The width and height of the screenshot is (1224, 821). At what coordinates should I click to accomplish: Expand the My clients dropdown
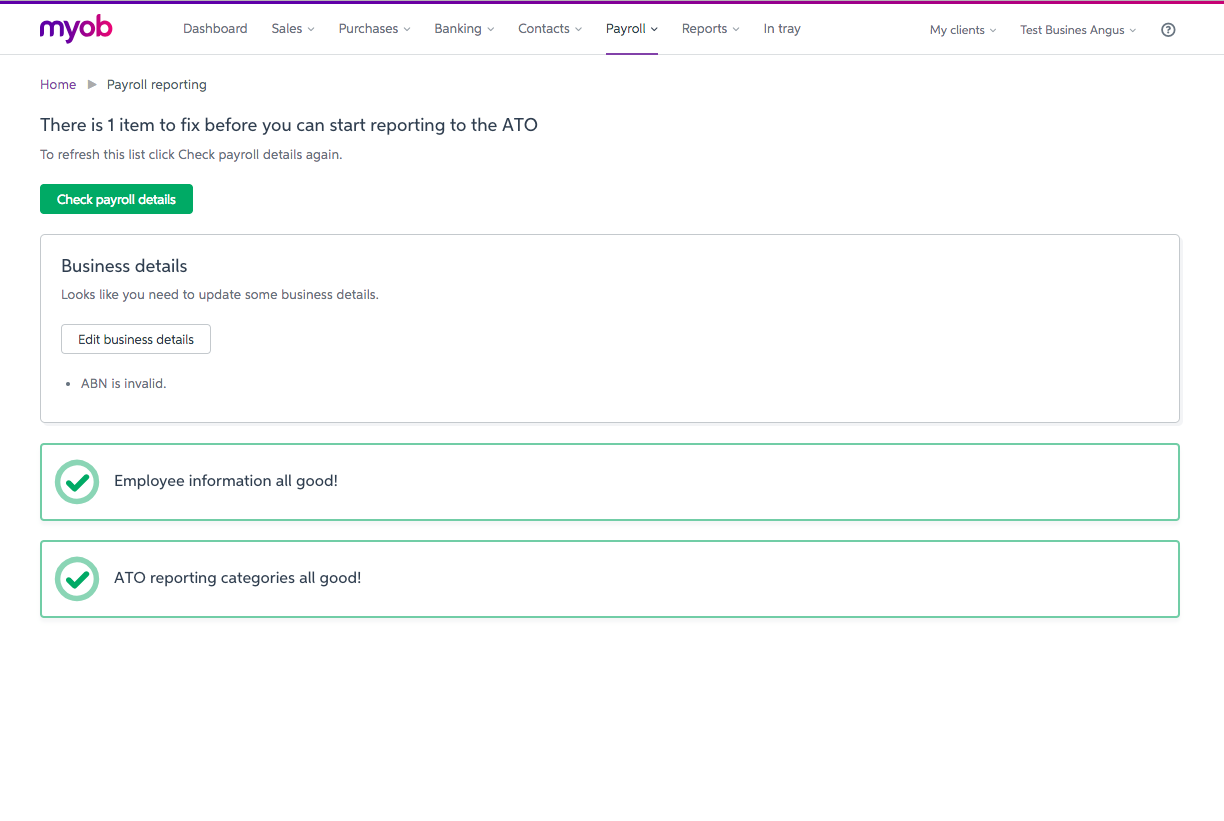(963, 30)
